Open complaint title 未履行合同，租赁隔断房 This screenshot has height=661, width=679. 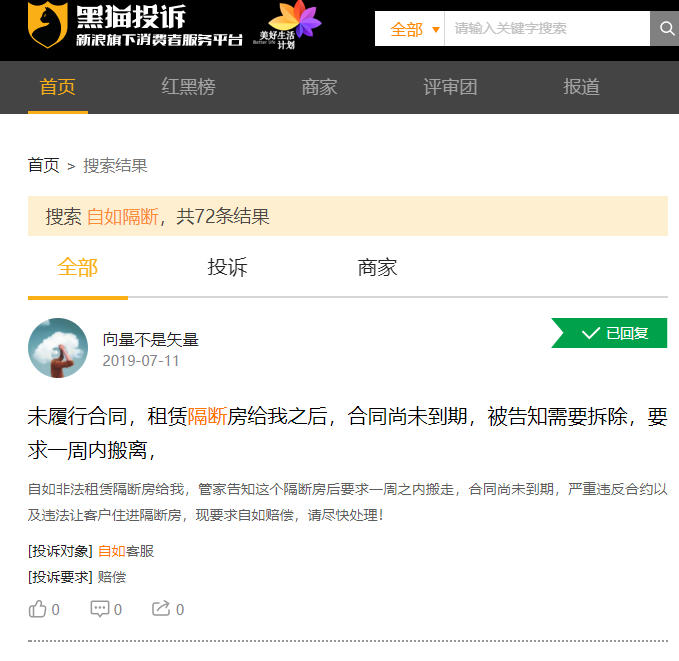click(347, 433)
